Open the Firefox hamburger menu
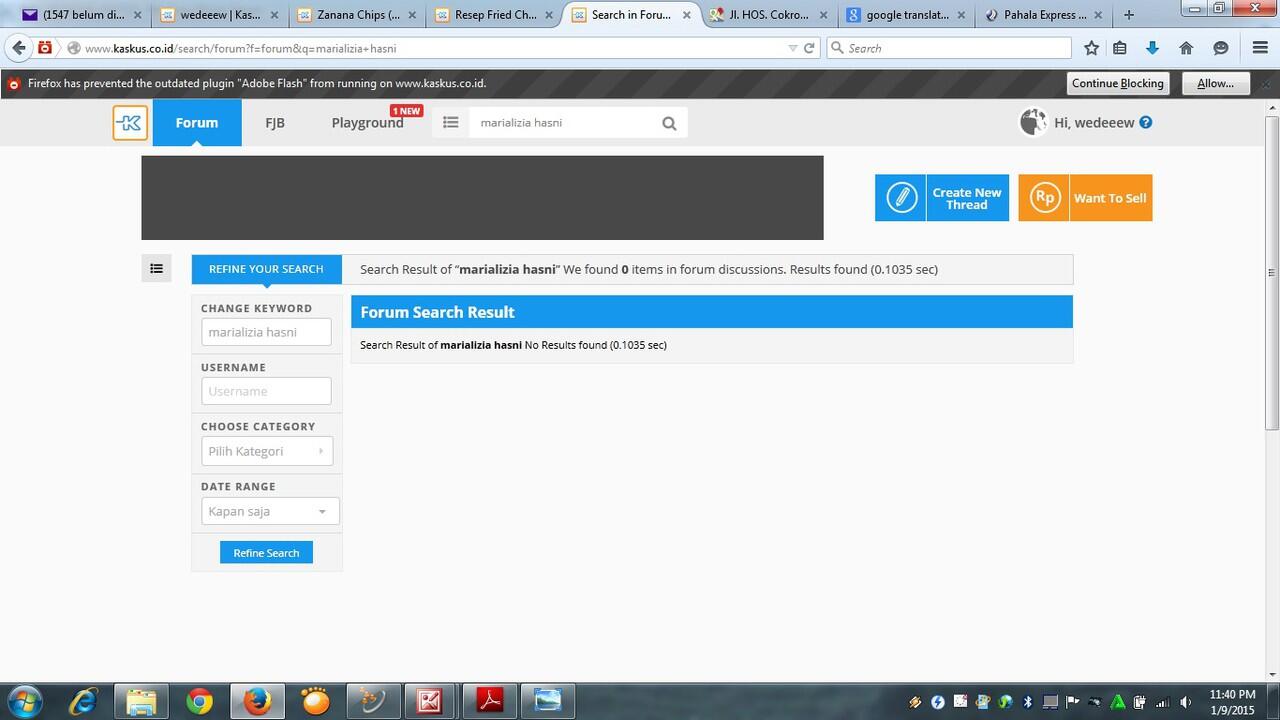 click(1260, 48)
